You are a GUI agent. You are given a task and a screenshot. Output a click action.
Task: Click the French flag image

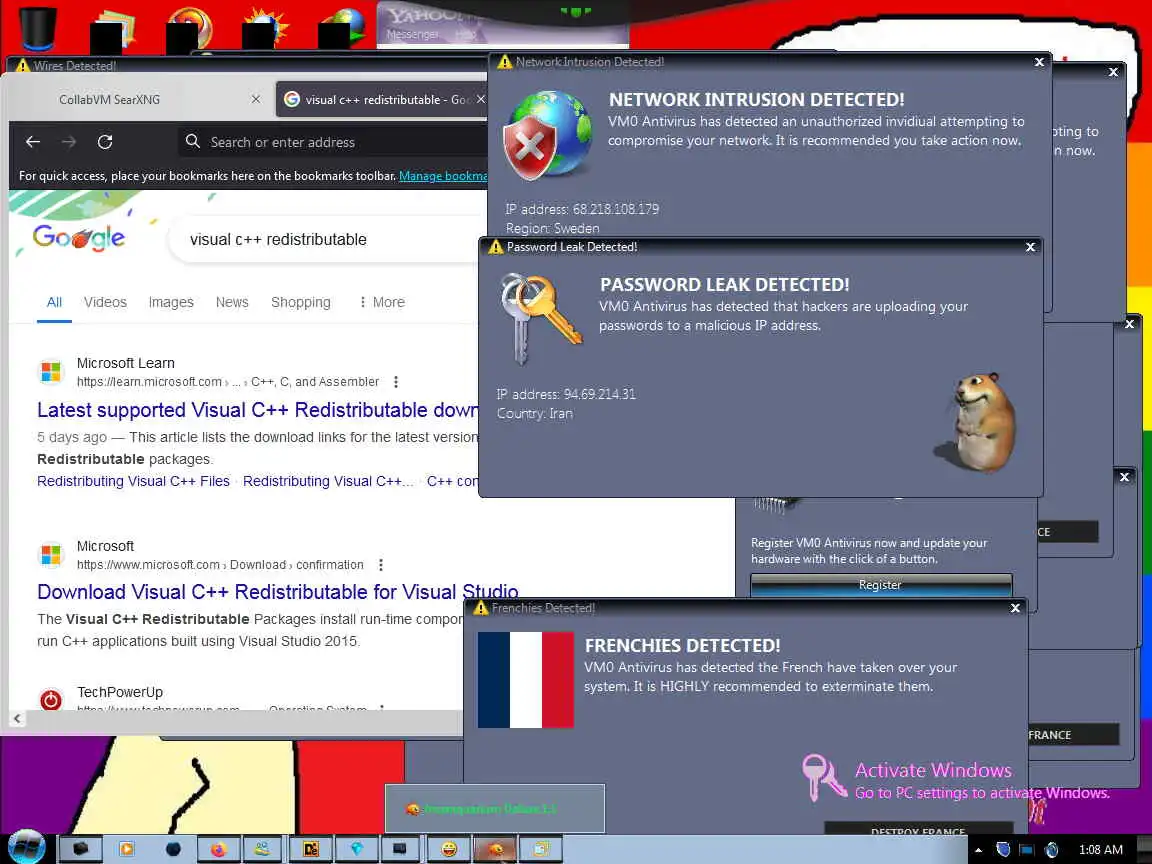525,680
